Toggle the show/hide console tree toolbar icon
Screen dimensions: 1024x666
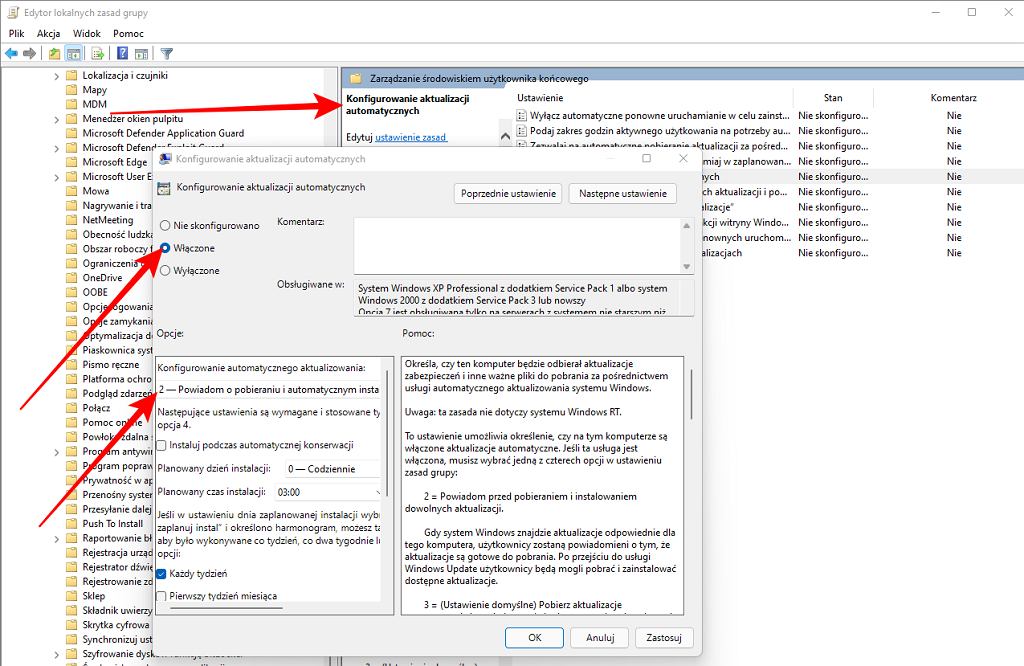74,54
